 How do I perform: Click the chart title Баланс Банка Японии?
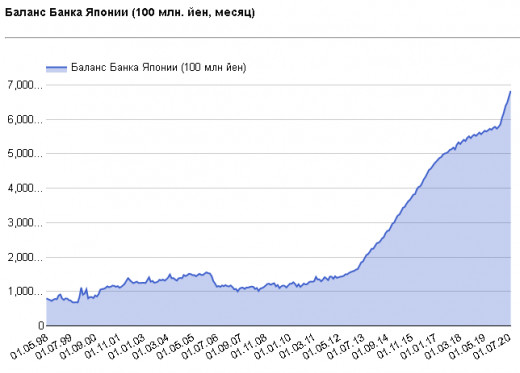(130, 13)
